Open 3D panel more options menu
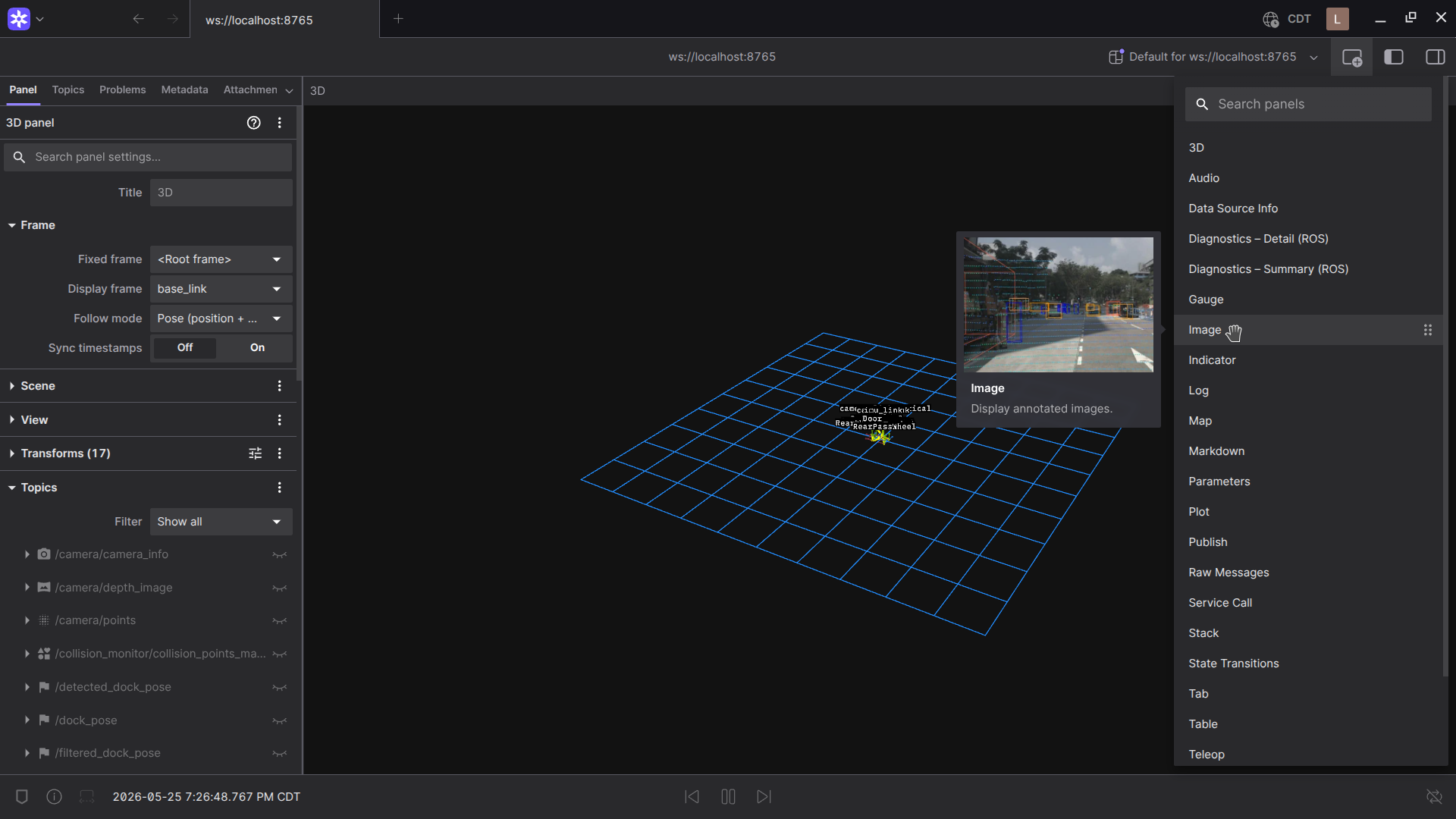The height and width of the screenshot is (819, 1456). (280, 123)
